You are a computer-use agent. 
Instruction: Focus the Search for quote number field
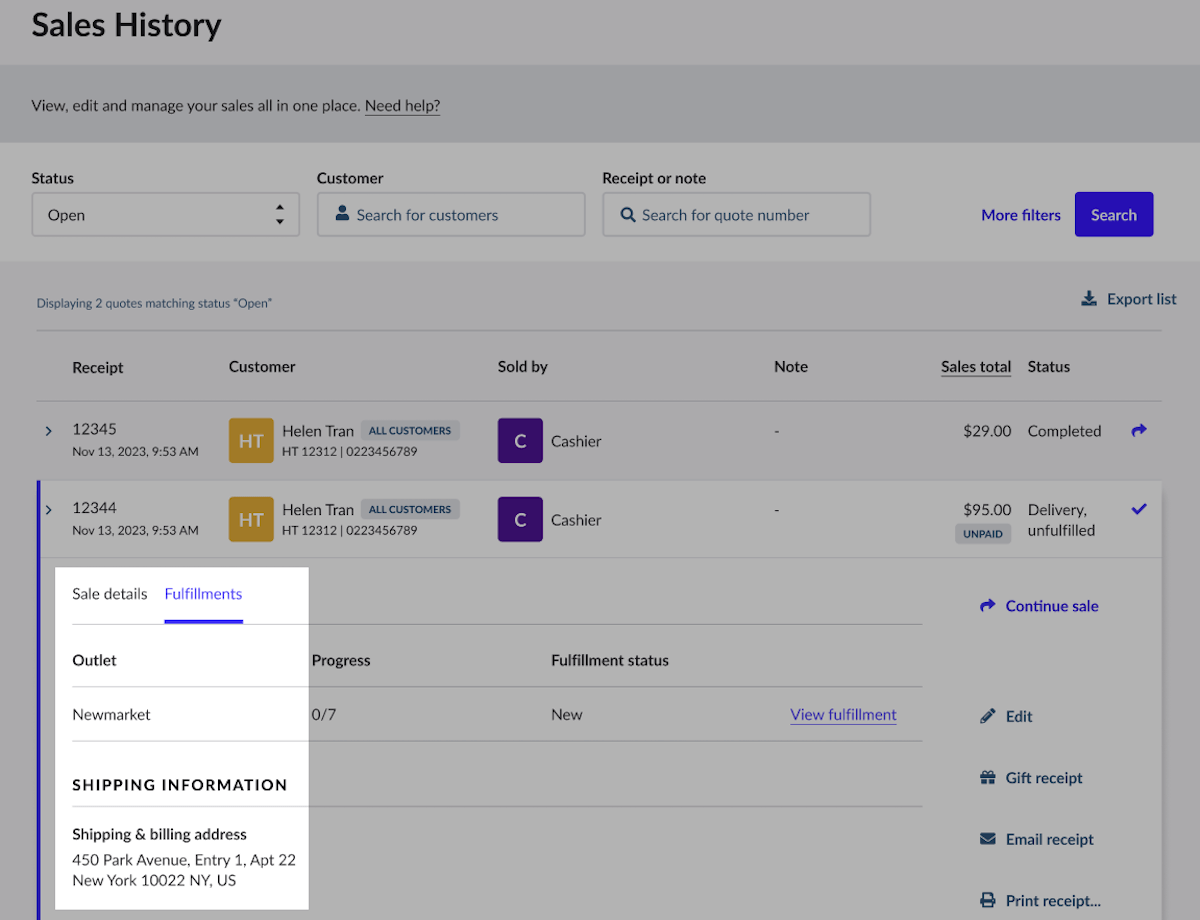pyautogui.click(x=736, y=215)
